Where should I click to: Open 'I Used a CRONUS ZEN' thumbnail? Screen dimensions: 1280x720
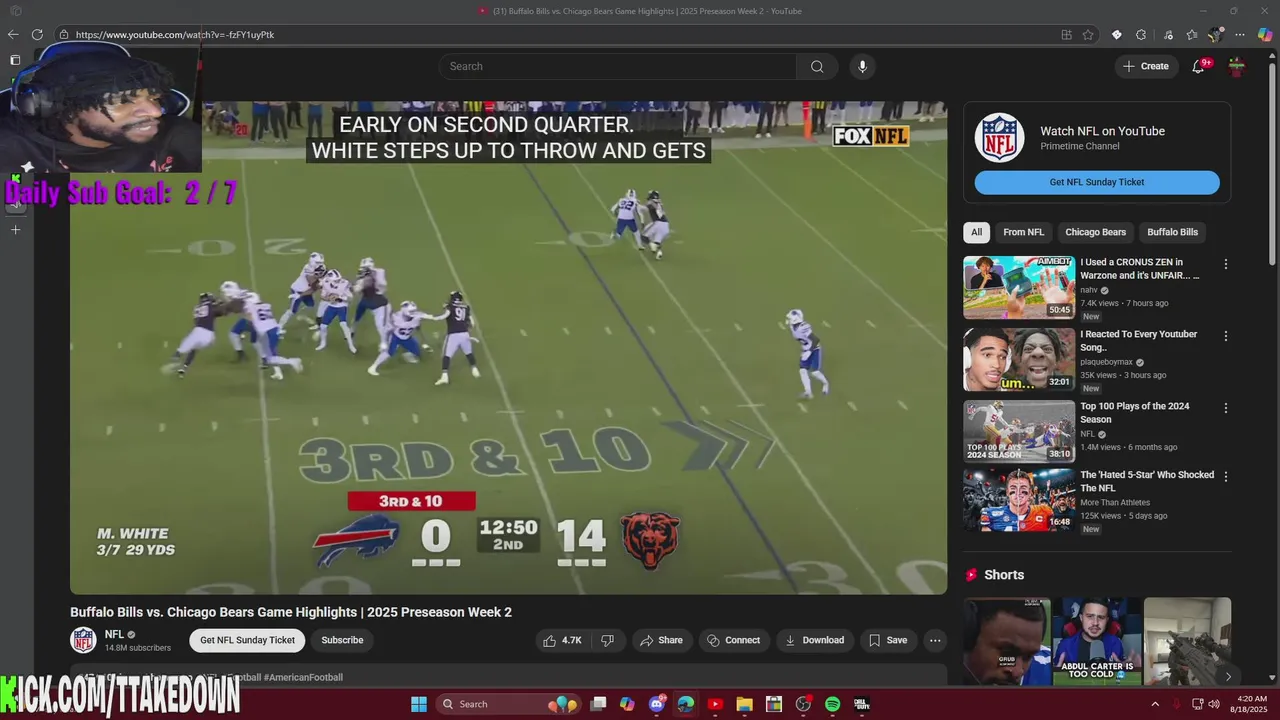click(1019, 287)
